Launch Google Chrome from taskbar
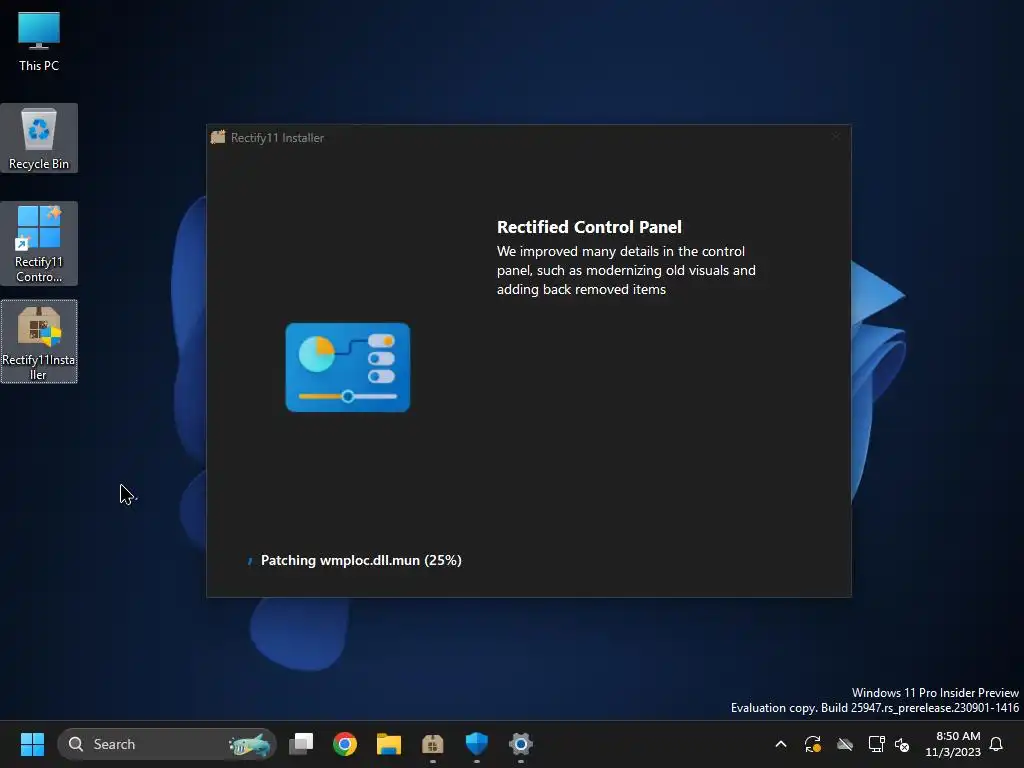1024x768 pixels. coord(345,744)
